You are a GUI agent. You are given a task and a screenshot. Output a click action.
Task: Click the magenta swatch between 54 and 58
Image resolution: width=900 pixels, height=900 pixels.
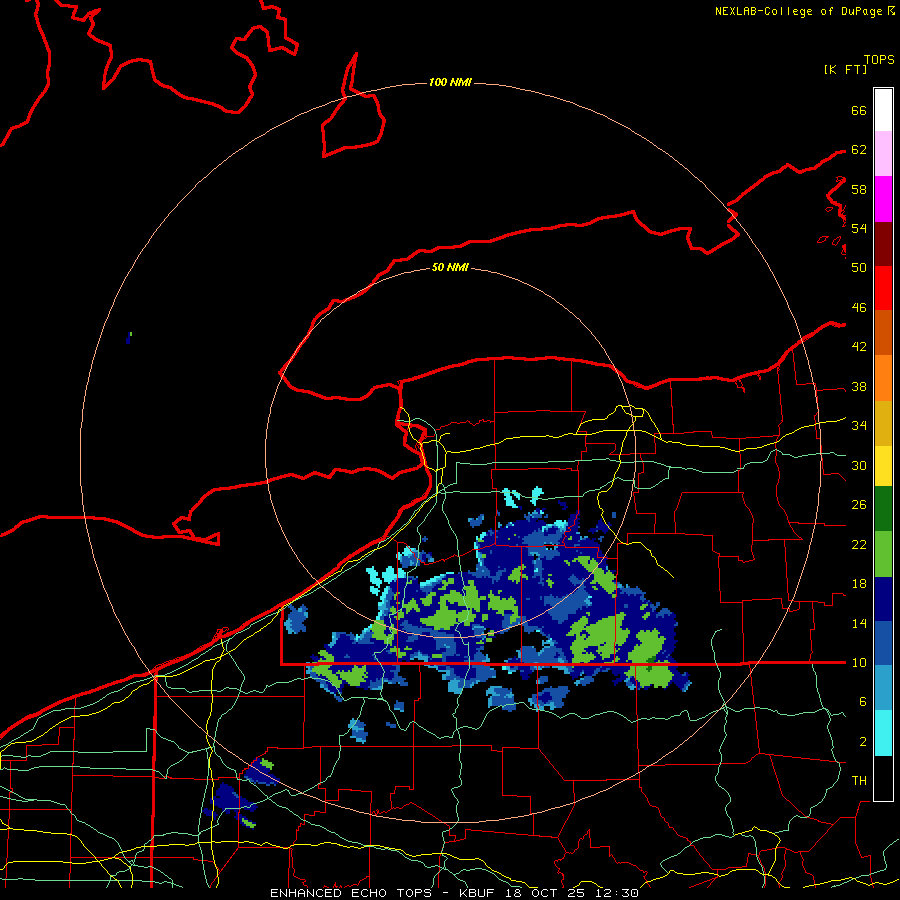click(883, 199)
